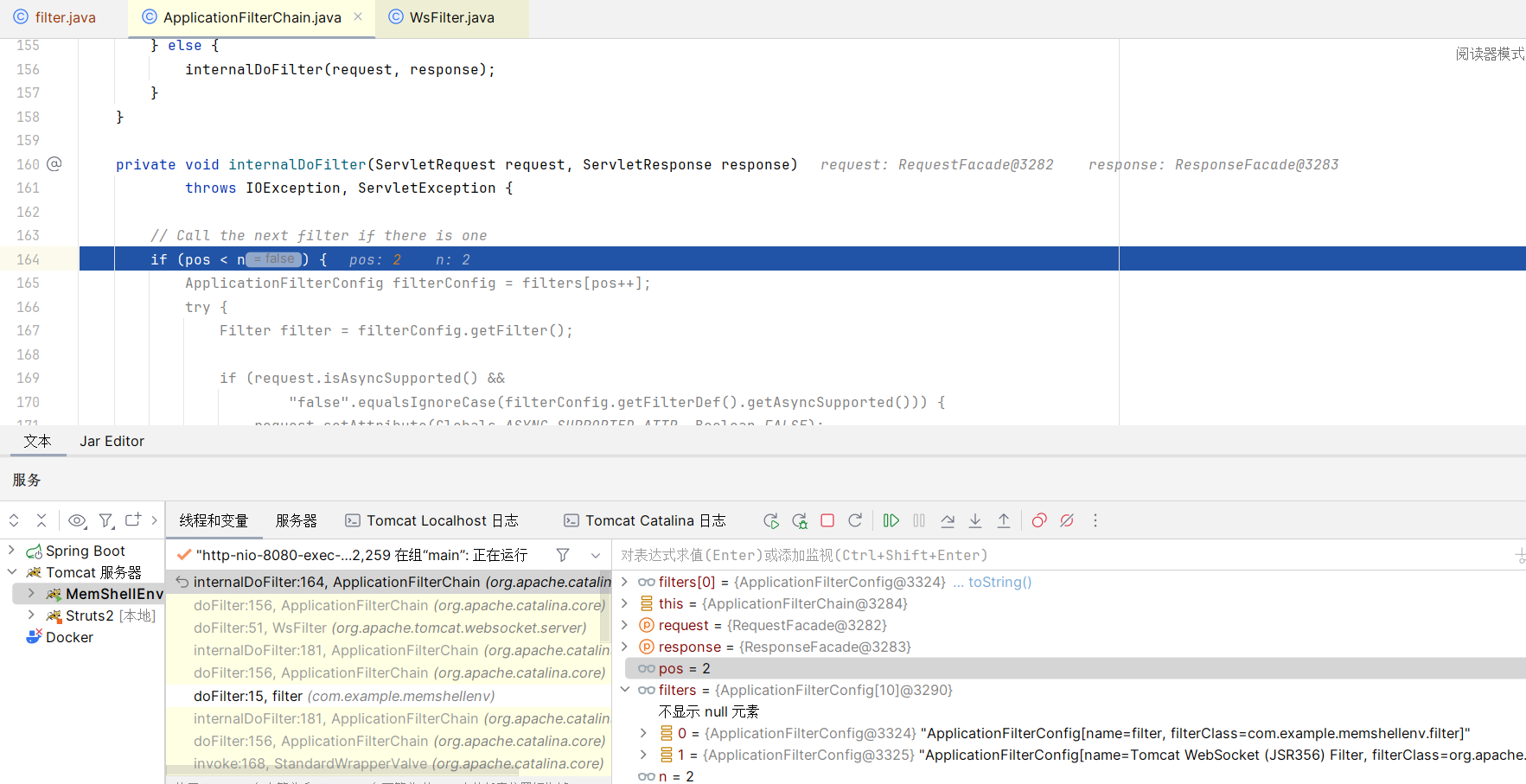
Task: Step over the current line
Action: click(x=948, y=520)
